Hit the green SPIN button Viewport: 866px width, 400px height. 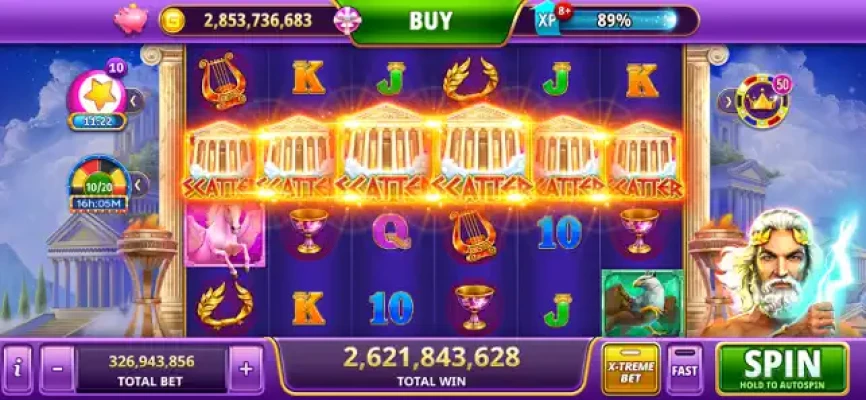pyautogui.click(x=782, y=369)
